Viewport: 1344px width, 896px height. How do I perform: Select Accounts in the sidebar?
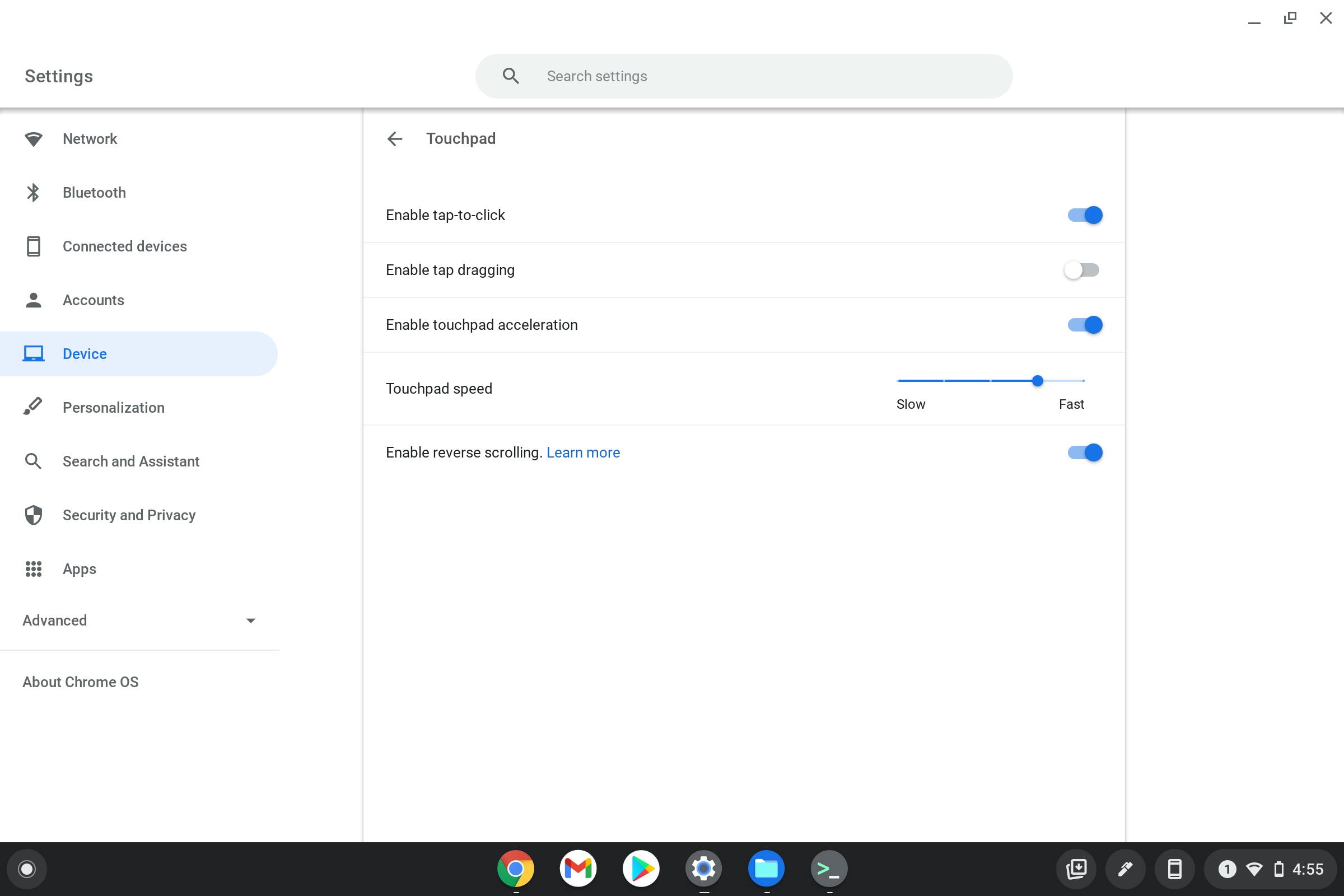pyautogui.click(x=93, y=300)
